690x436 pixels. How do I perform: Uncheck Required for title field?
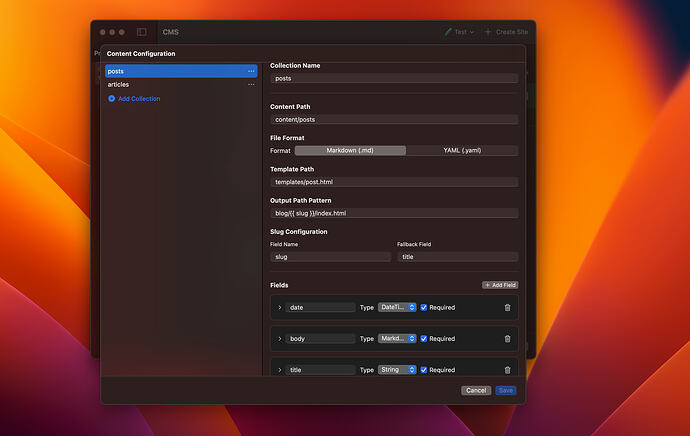pos(424,370)
